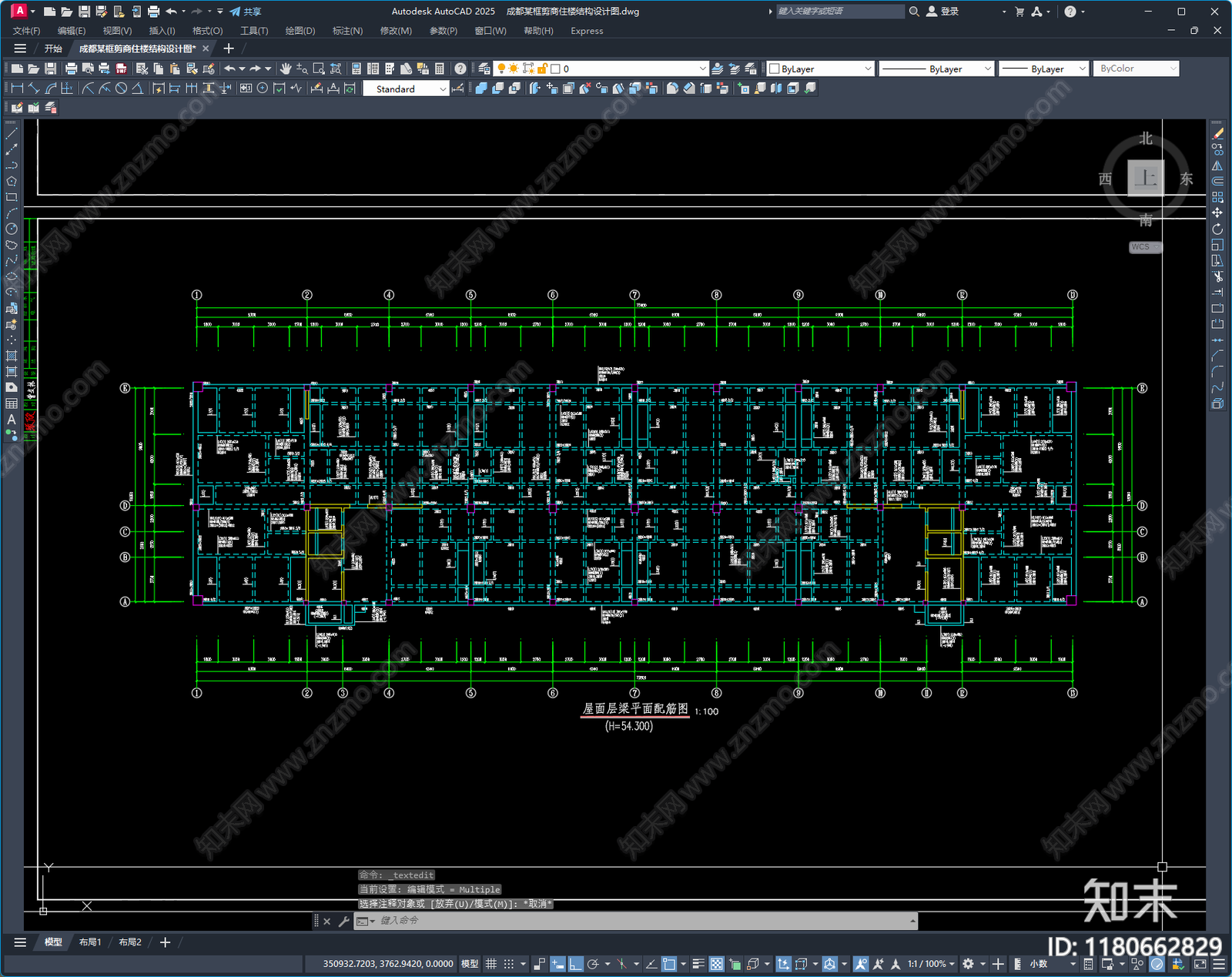Select the Multiline Text A tool

coord(12,420)
